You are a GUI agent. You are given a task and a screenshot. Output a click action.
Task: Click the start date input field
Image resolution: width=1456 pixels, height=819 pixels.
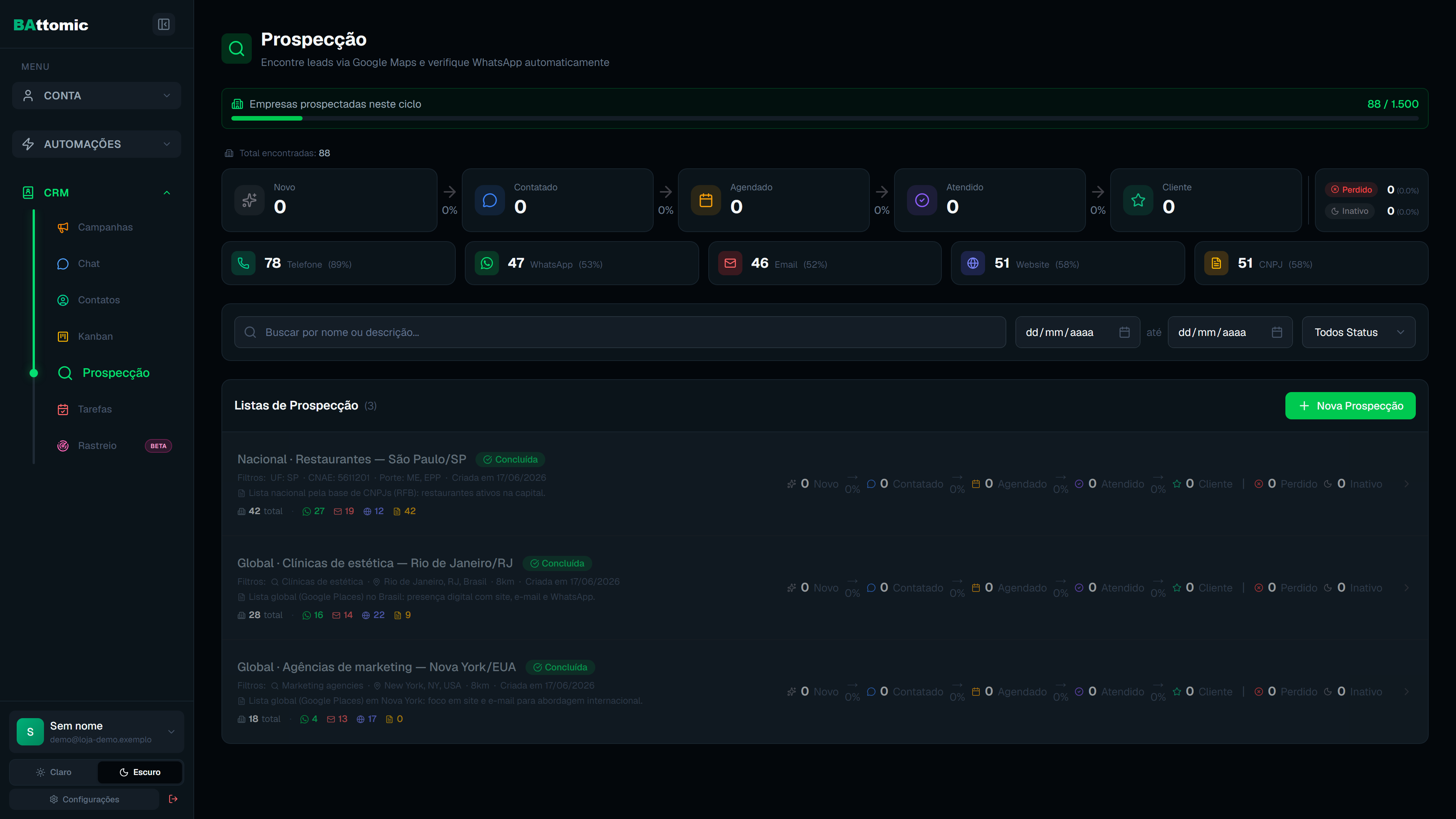coord(1077,333)
